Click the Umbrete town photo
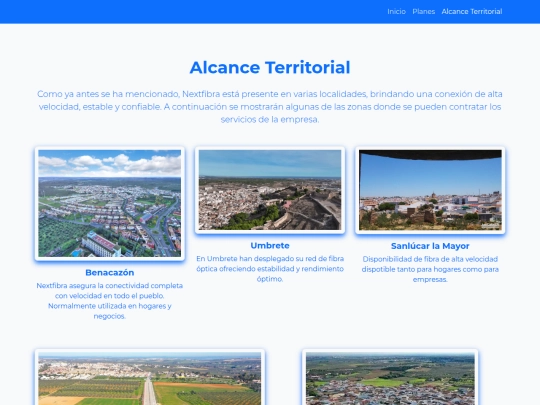This screenshot has height=405, width=540. point(270,190)
